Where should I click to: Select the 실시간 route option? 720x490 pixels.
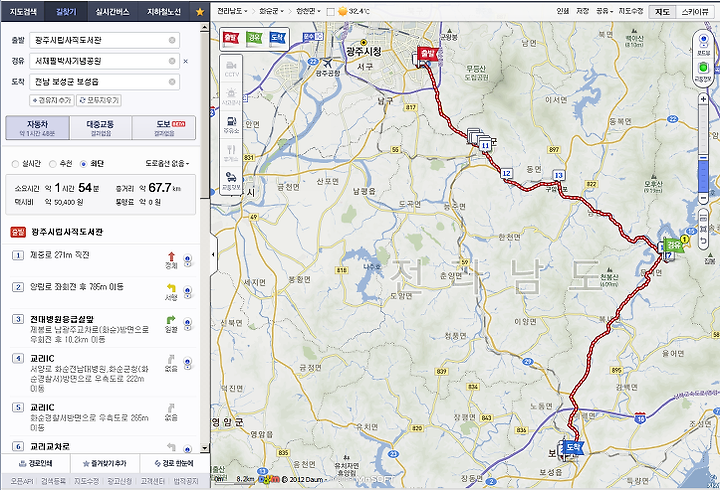pyautogui.click(x=15, y=164)
